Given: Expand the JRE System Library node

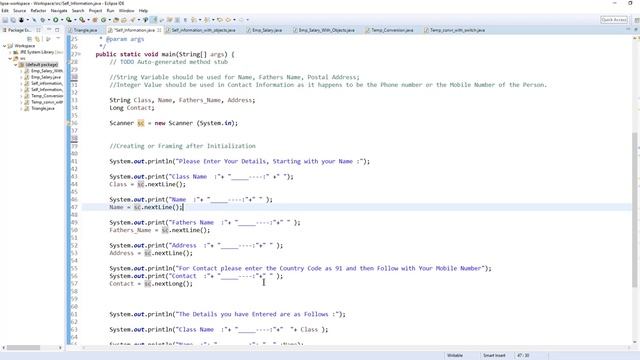Looking at the screenshot, I should [10, 52].
